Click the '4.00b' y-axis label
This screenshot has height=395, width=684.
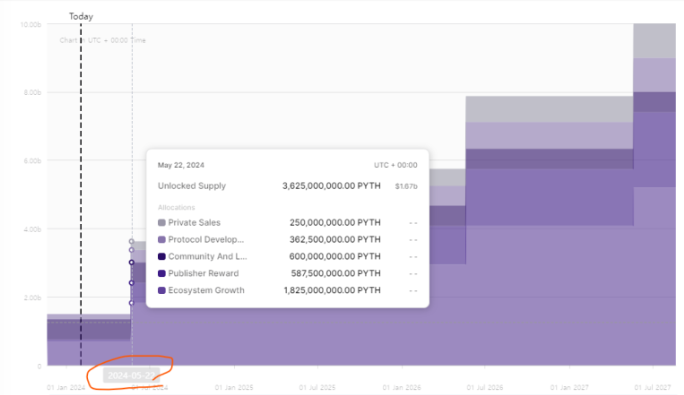32,230
